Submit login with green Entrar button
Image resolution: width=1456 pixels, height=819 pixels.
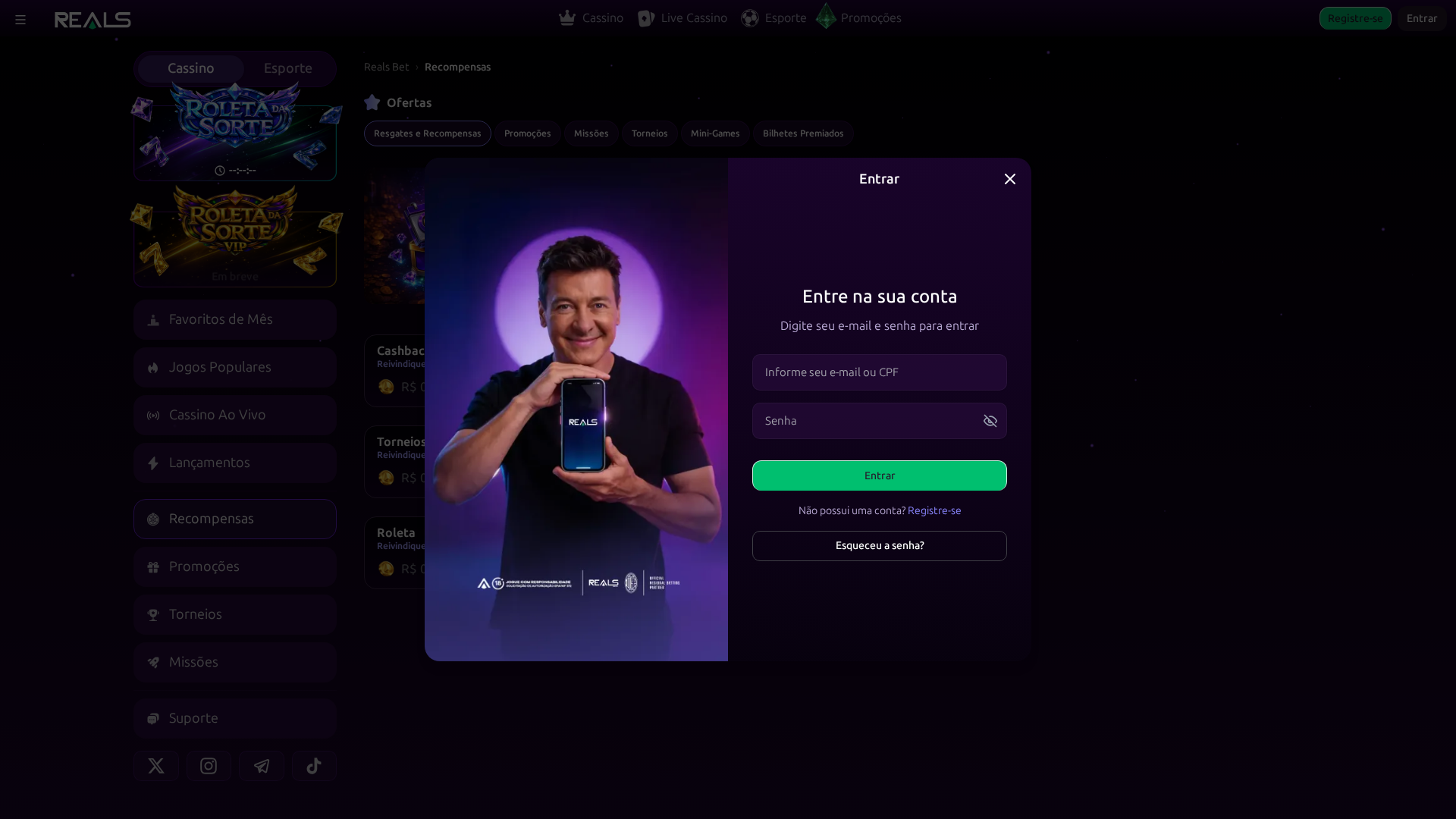click(880, 475)
